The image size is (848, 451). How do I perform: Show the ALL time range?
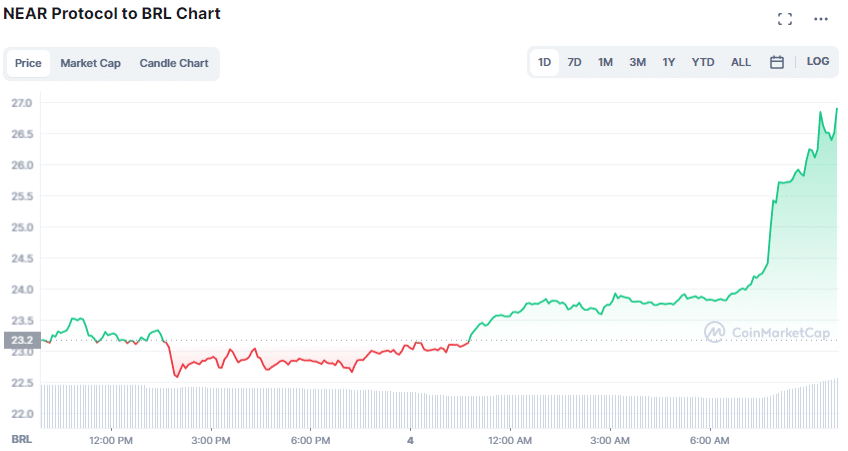tap(740, 62)
